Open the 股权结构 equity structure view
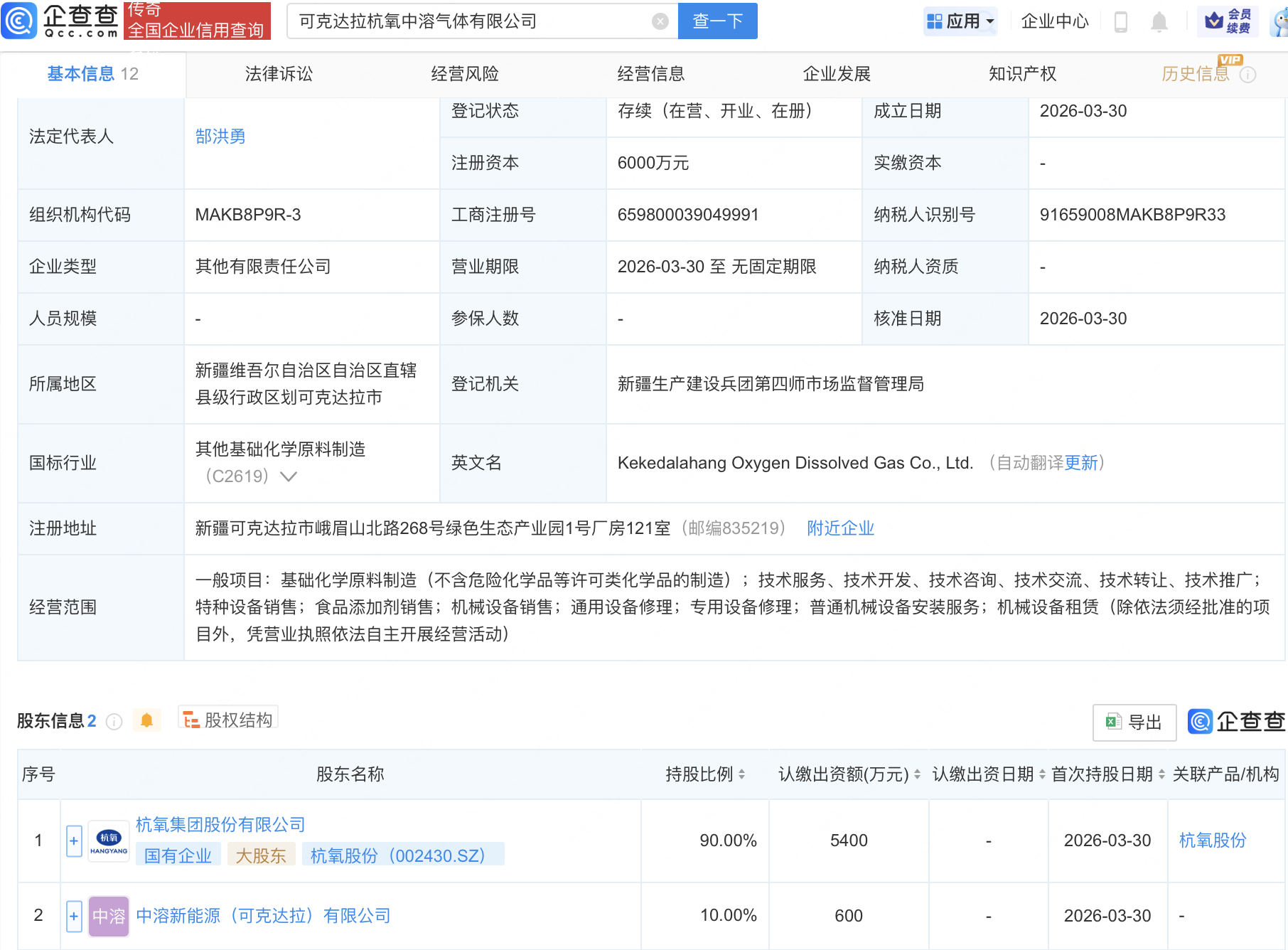The height and width of the screenshot is (950, 1288). [227, 720]
